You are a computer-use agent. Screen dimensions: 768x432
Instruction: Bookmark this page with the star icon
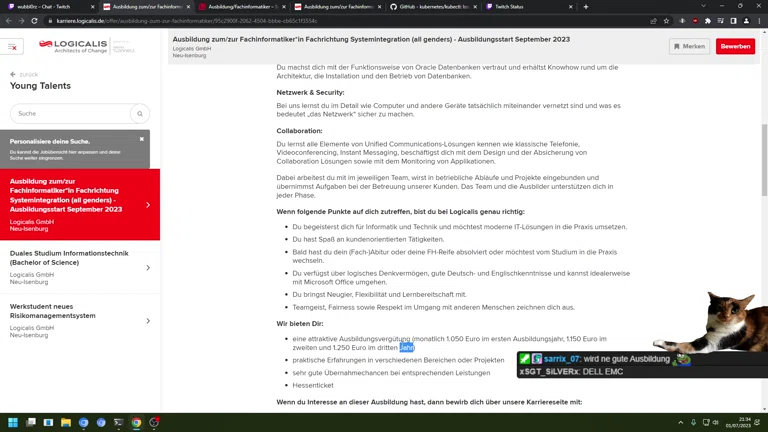666,20
